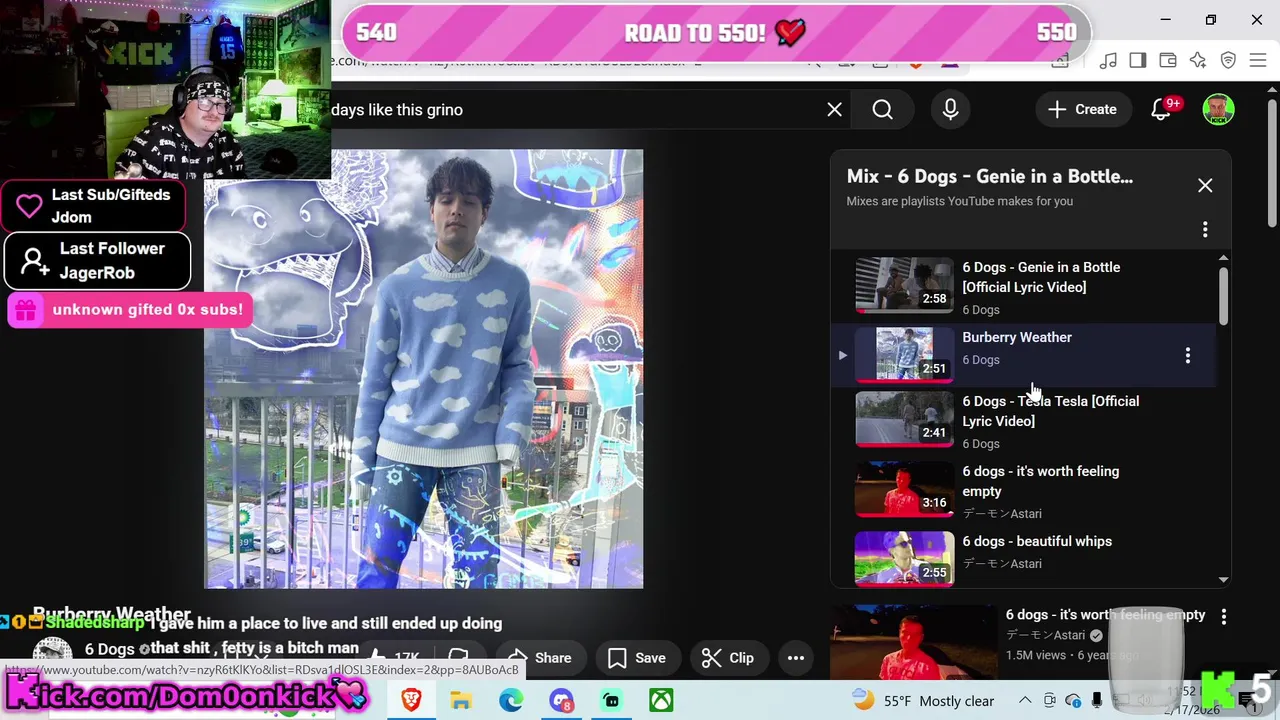
Task: Open Brave Leo AI assistant
Action: click(1198, 61)
